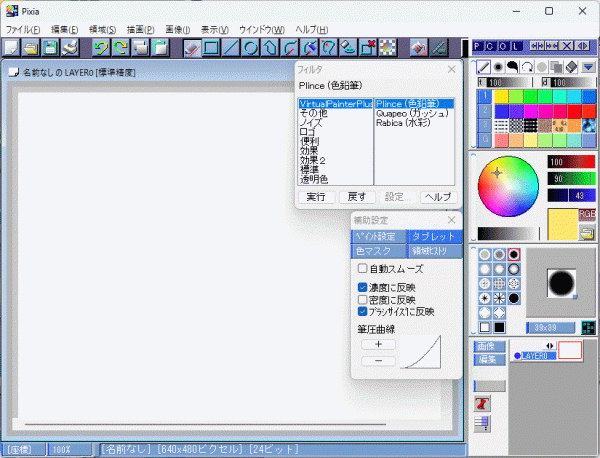
Task: Switch to the タブレット tab
Action: pos(434,236)
